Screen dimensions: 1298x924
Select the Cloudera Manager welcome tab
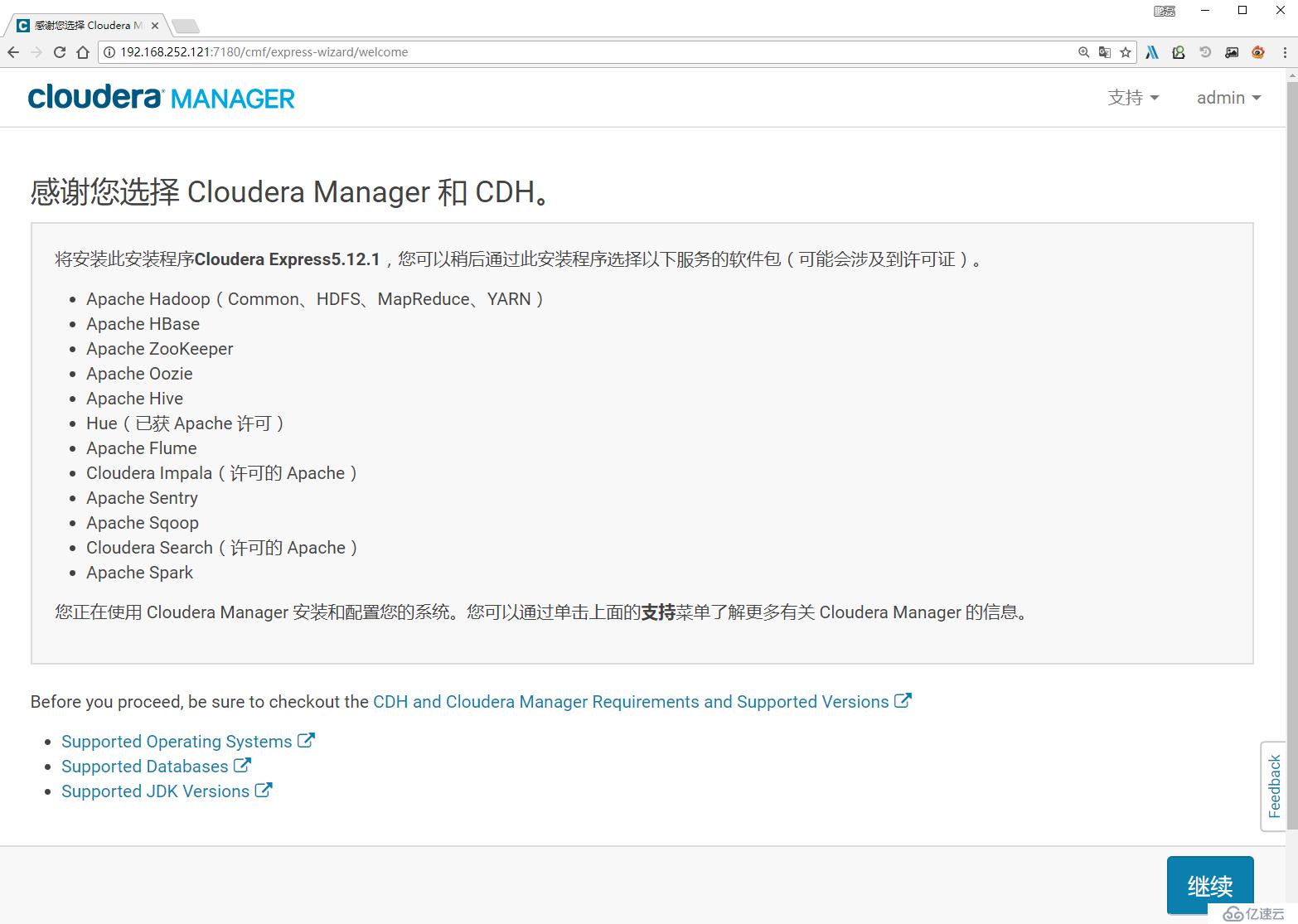[88, 26]
